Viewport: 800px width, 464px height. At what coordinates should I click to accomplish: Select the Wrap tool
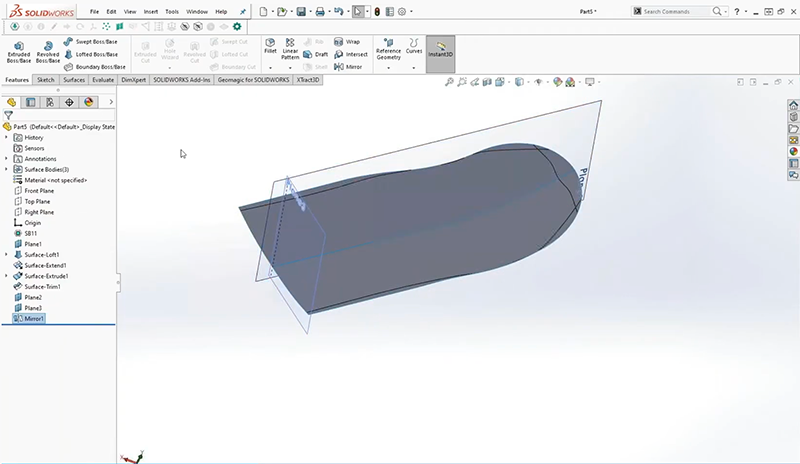coord(348,42)
